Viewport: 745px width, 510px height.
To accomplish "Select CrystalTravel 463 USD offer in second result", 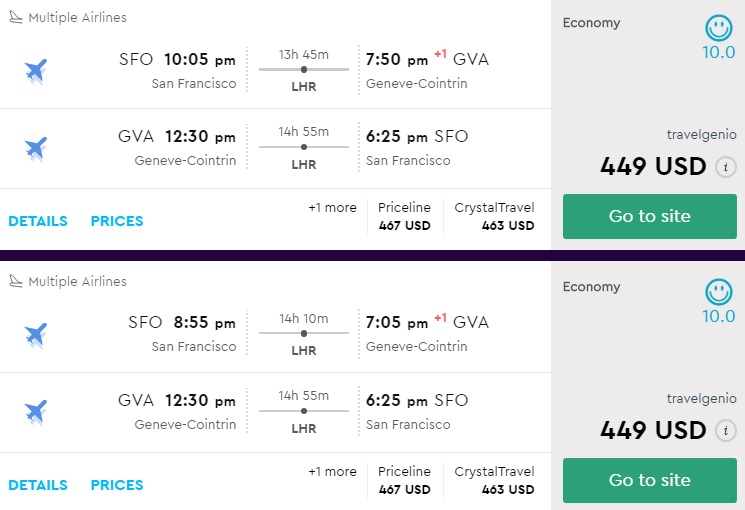I will click(494, 480).
